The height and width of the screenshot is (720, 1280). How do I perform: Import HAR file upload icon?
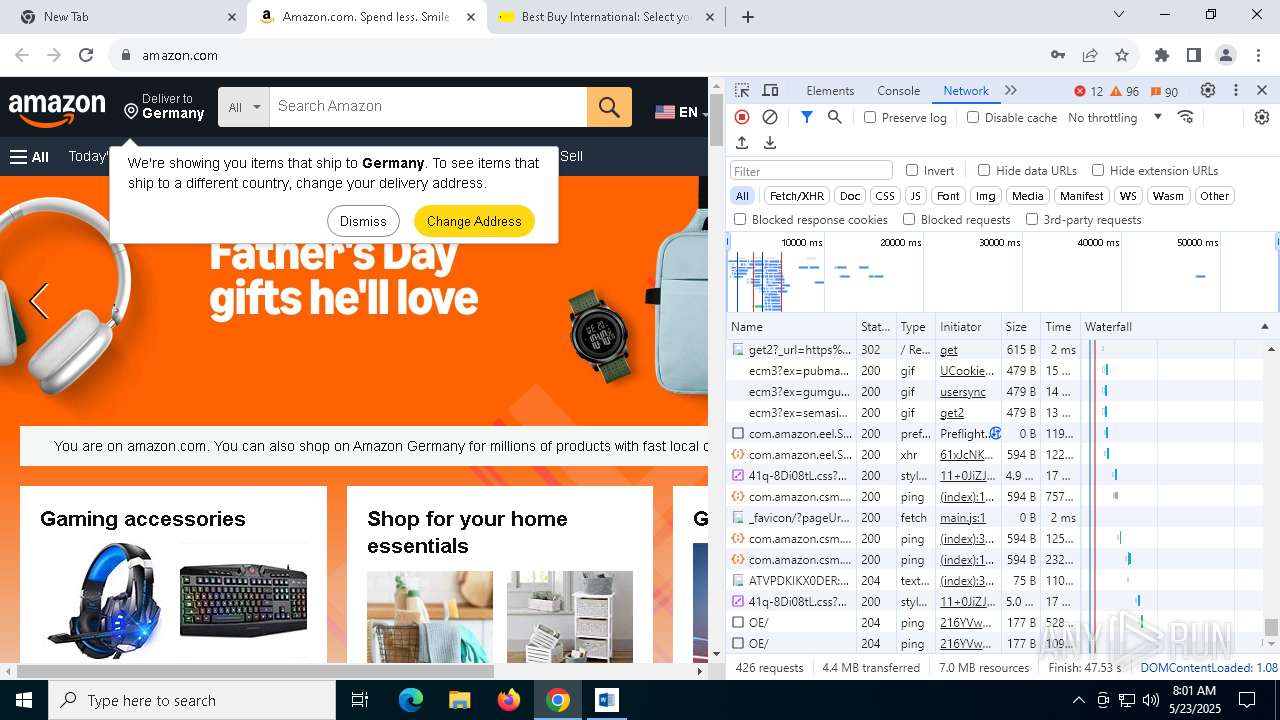[x=742, y=143]
